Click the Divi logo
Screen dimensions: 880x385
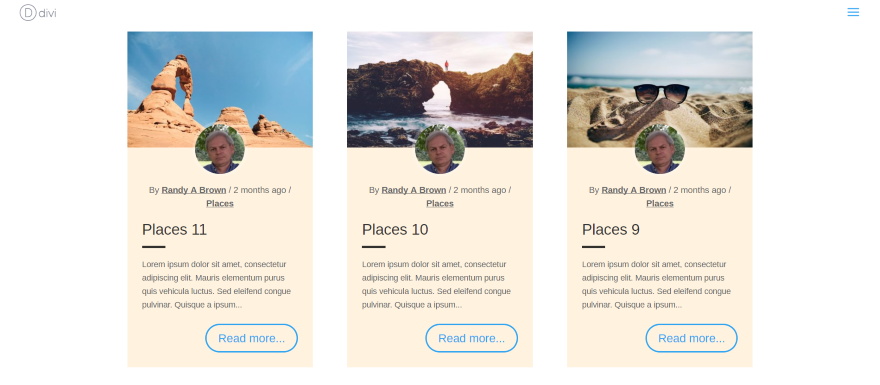[x=38, y=12]
